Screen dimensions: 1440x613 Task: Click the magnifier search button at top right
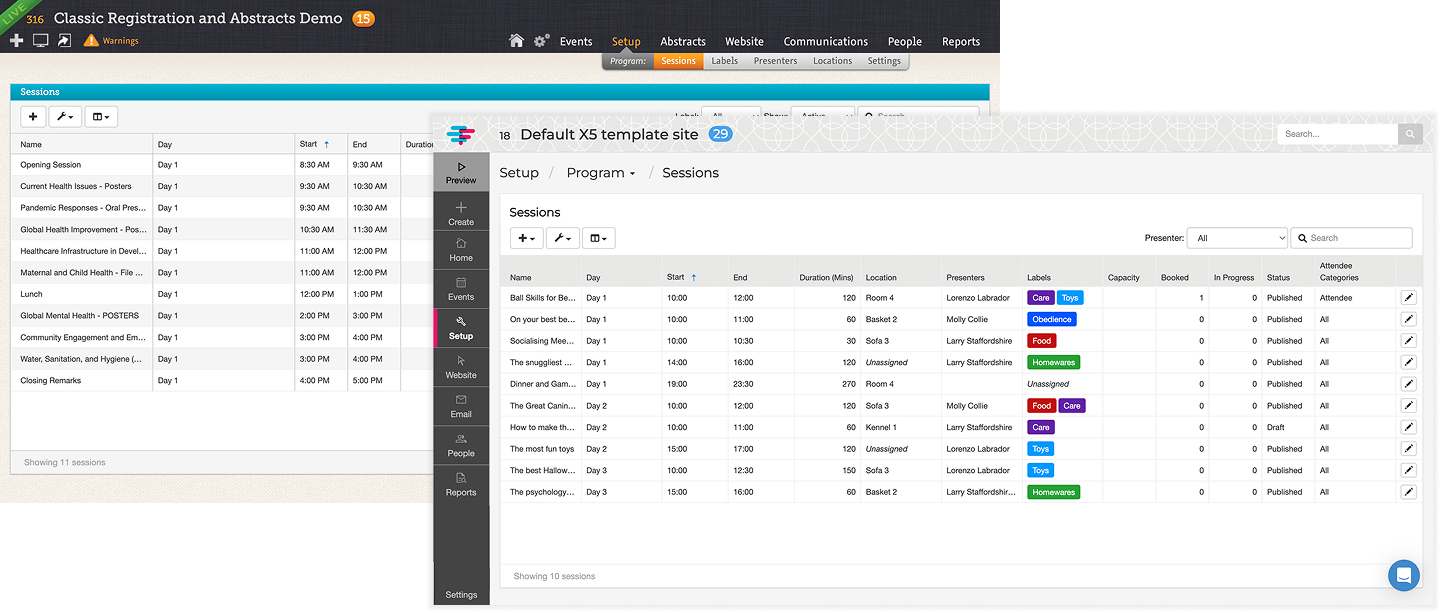[x=1410, y=134]
